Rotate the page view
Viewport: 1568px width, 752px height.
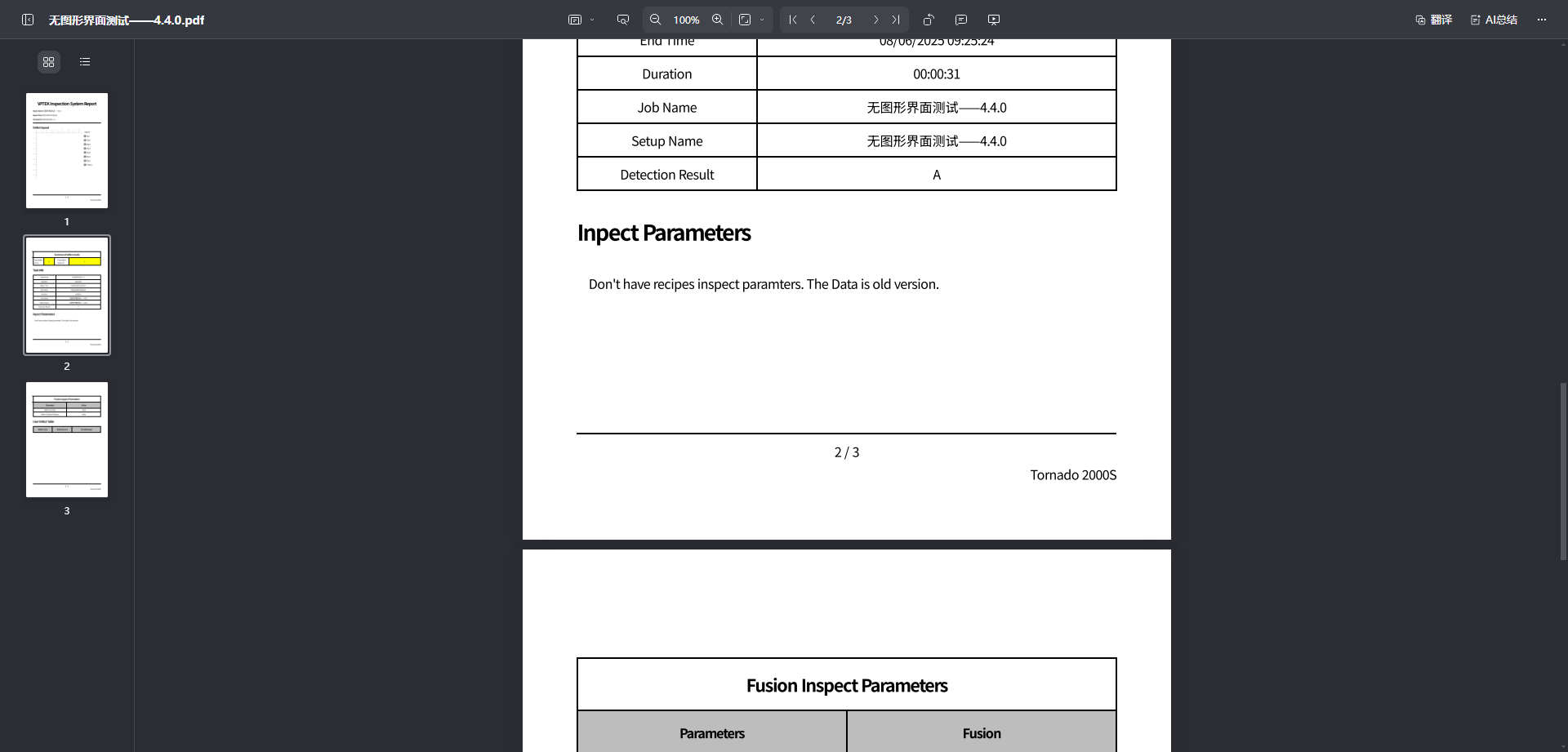(929, 20)
